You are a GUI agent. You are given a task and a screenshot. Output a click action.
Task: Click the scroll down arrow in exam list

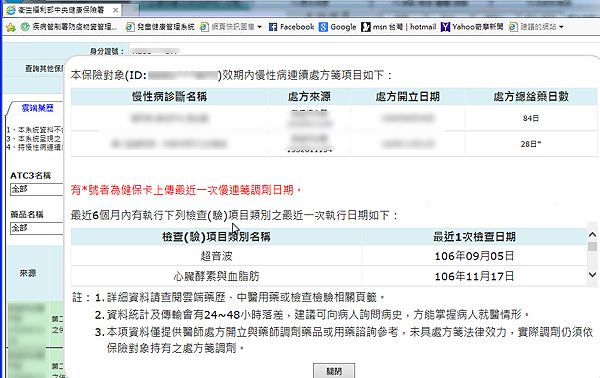coord(592,274)
